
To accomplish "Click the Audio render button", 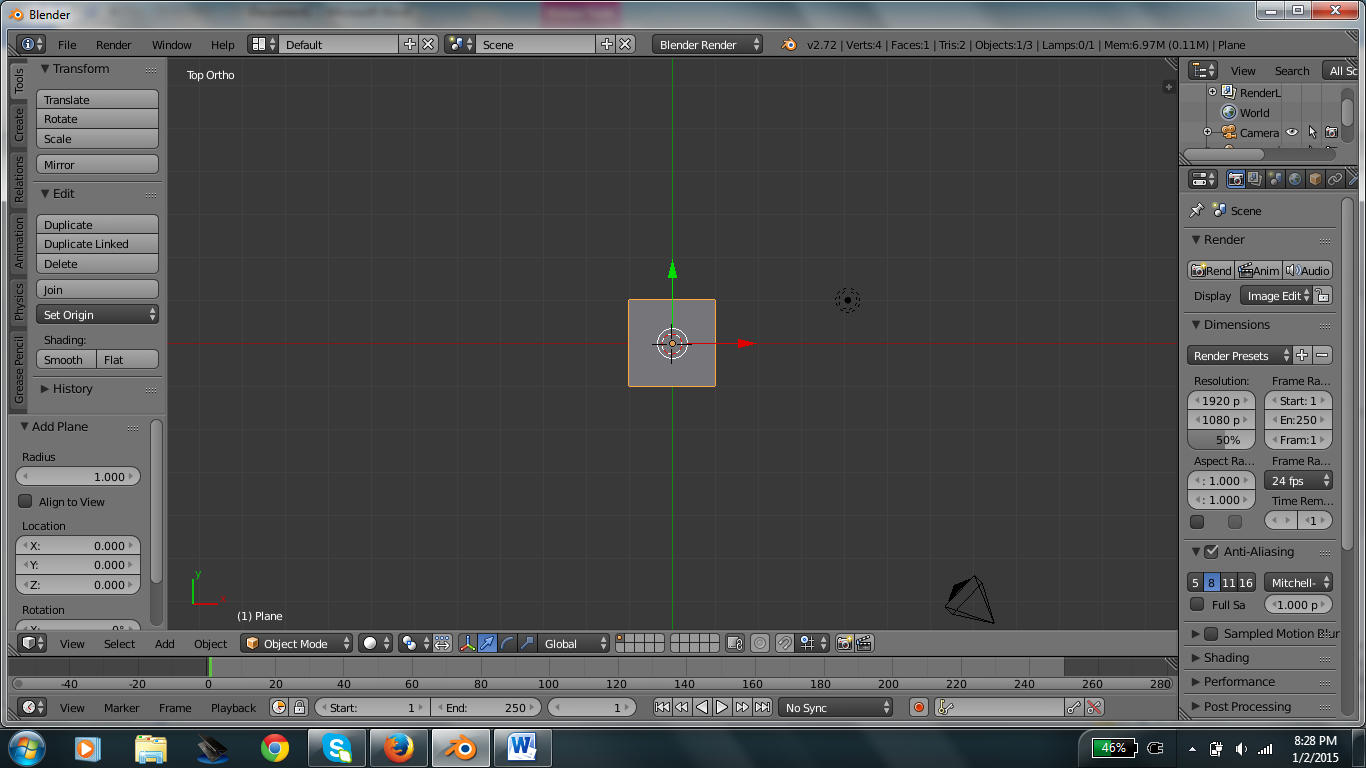I will click(1308, 270).
